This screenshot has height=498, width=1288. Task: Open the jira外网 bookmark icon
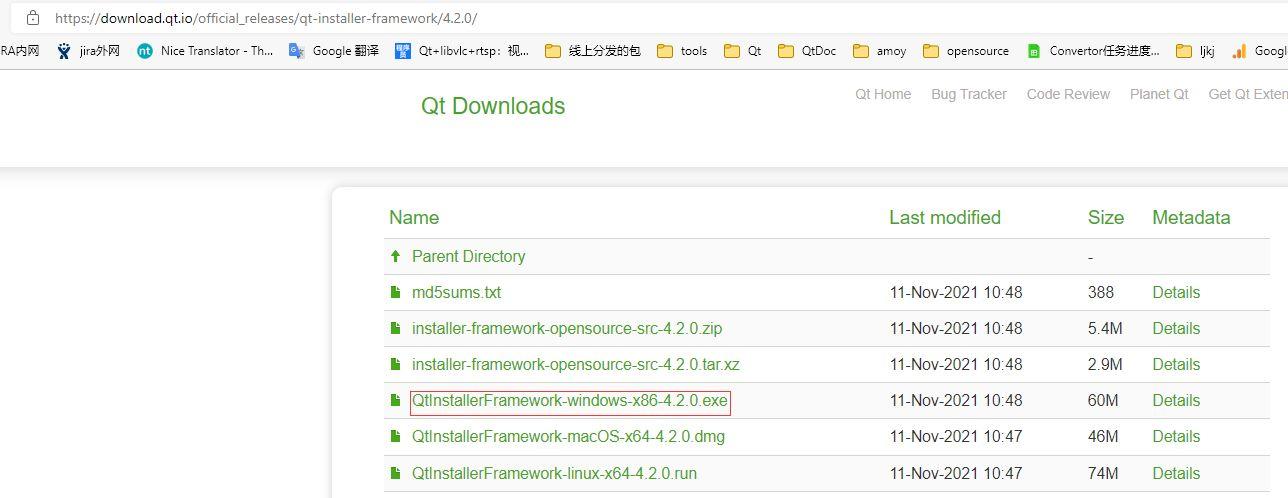65,51
